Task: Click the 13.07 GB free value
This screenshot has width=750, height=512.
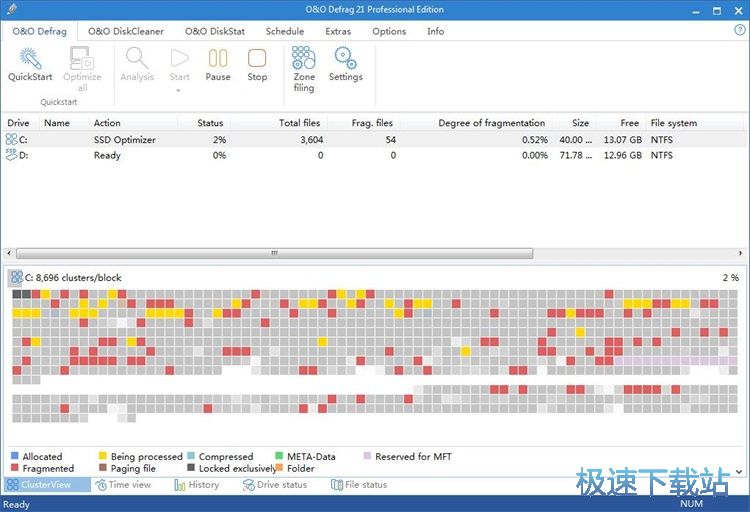Action: [x=623, y=140]
